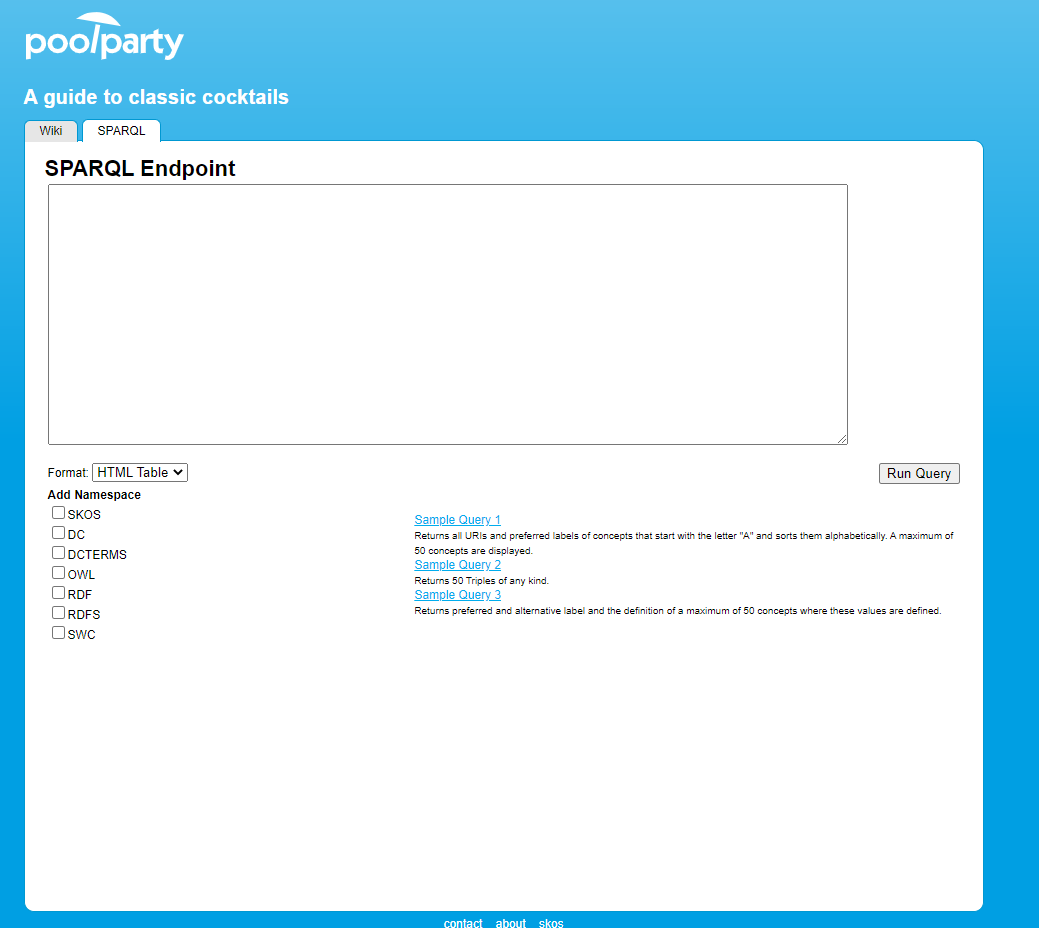The height and width of the screenshot is (928, 1039).
Task: Enable the SKOS namespace checkbox
Action: (x=58, y=512)
